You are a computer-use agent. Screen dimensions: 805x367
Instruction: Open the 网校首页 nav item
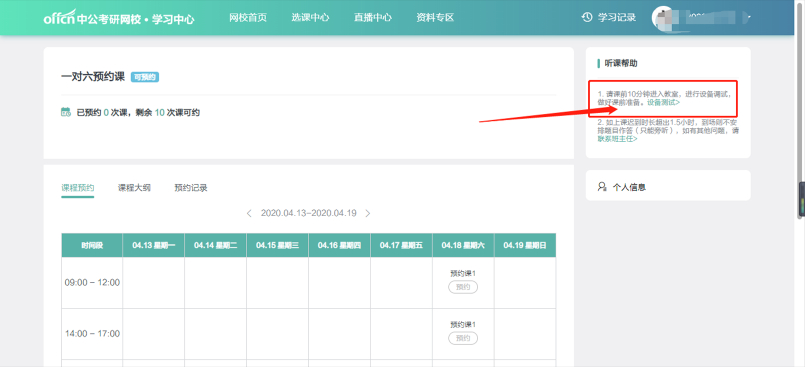click(x=248, y=17)
